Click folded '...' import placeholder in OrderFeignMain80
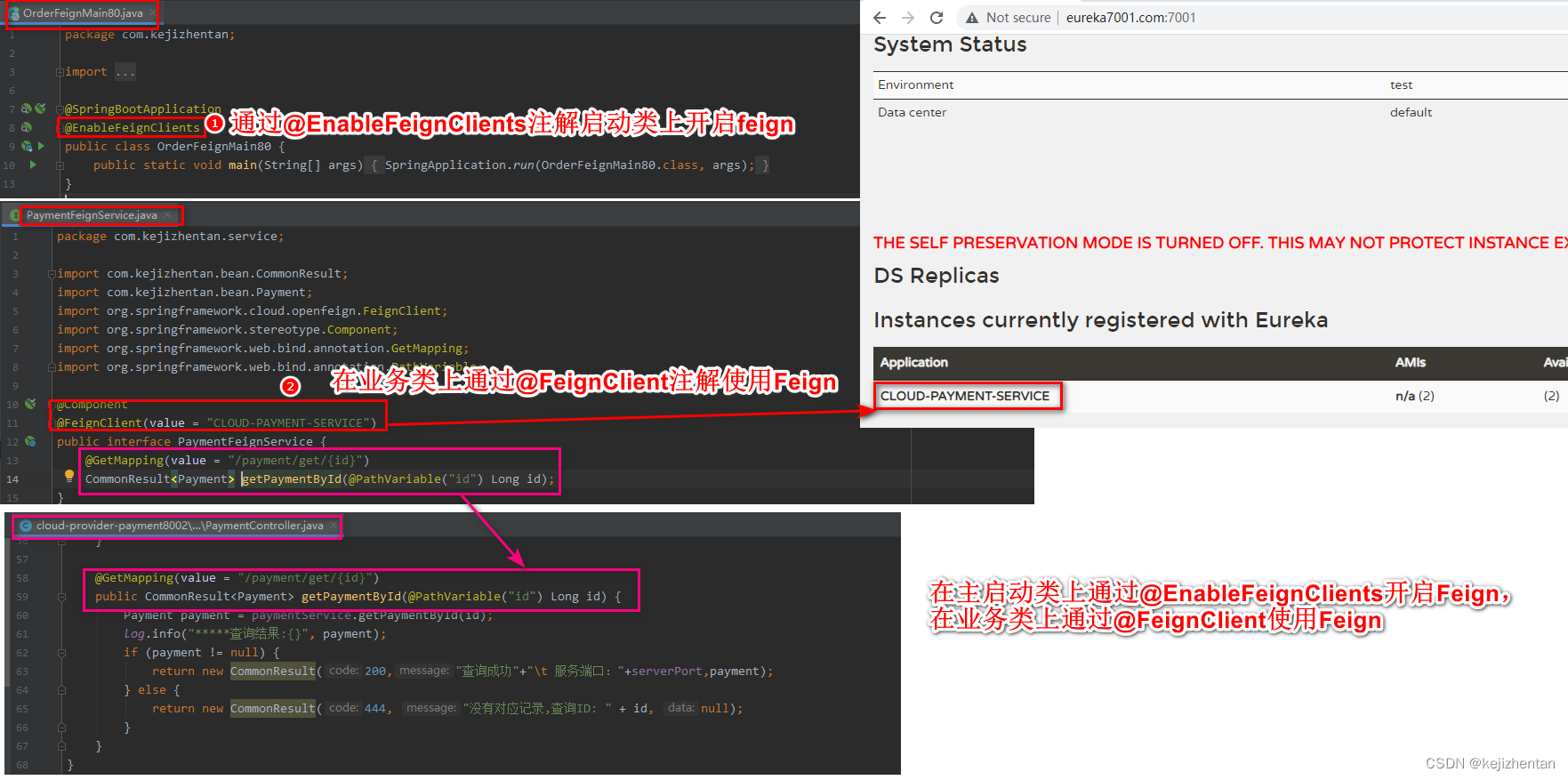This screenshot has height=780, width=1568. (125, 72)
